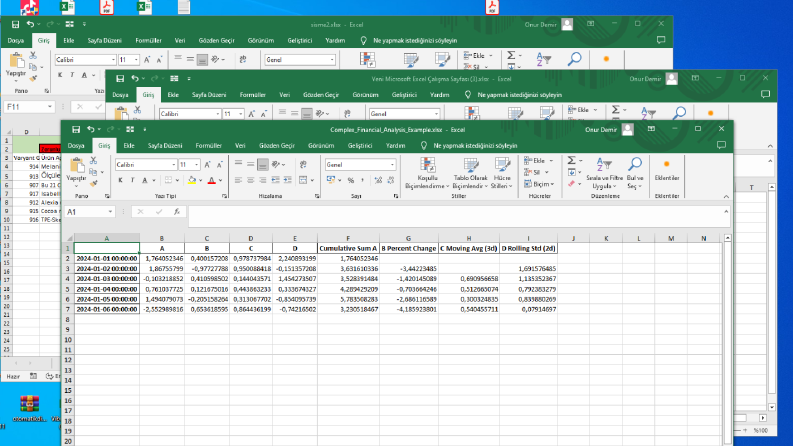This screenshot has width=793, height=446.
Task: Open Koşullu Biçimlendirme in front window
Action: tap(427, 173)
